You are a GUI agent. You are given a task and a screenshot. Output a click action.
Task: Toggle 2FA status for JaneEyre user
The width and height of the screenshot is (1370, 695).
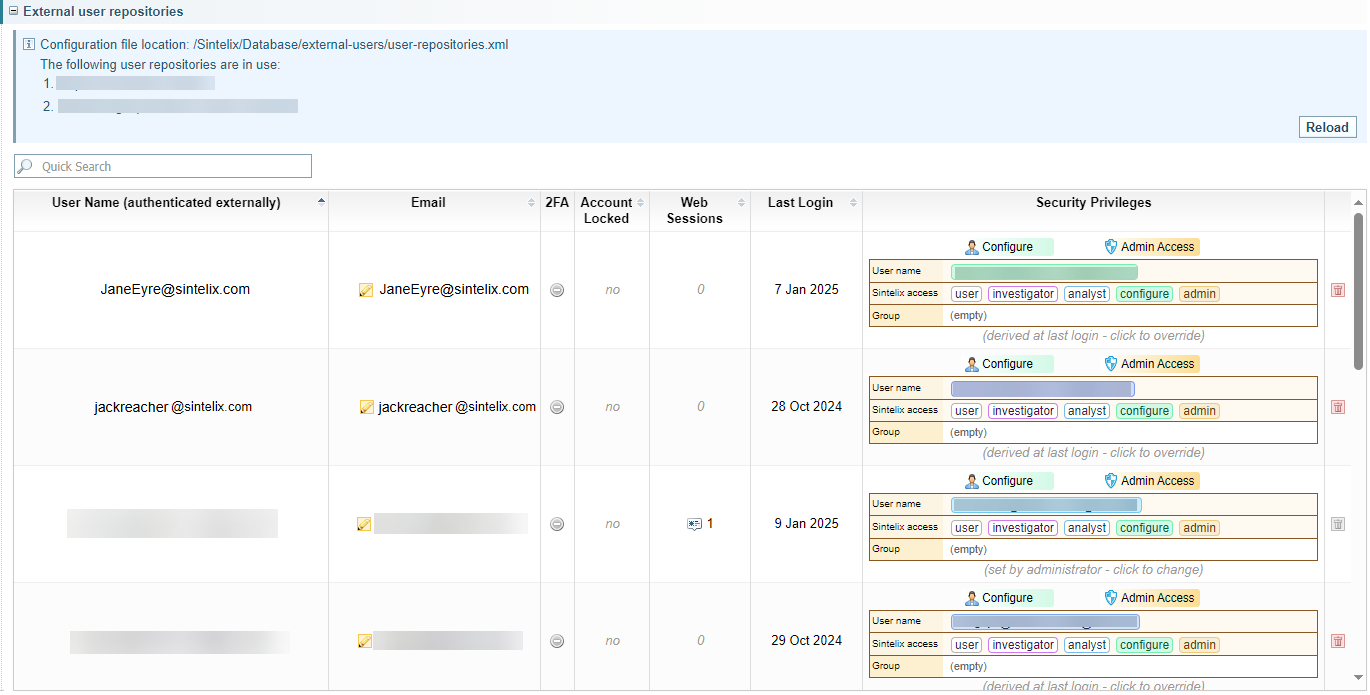pos(557,290)
